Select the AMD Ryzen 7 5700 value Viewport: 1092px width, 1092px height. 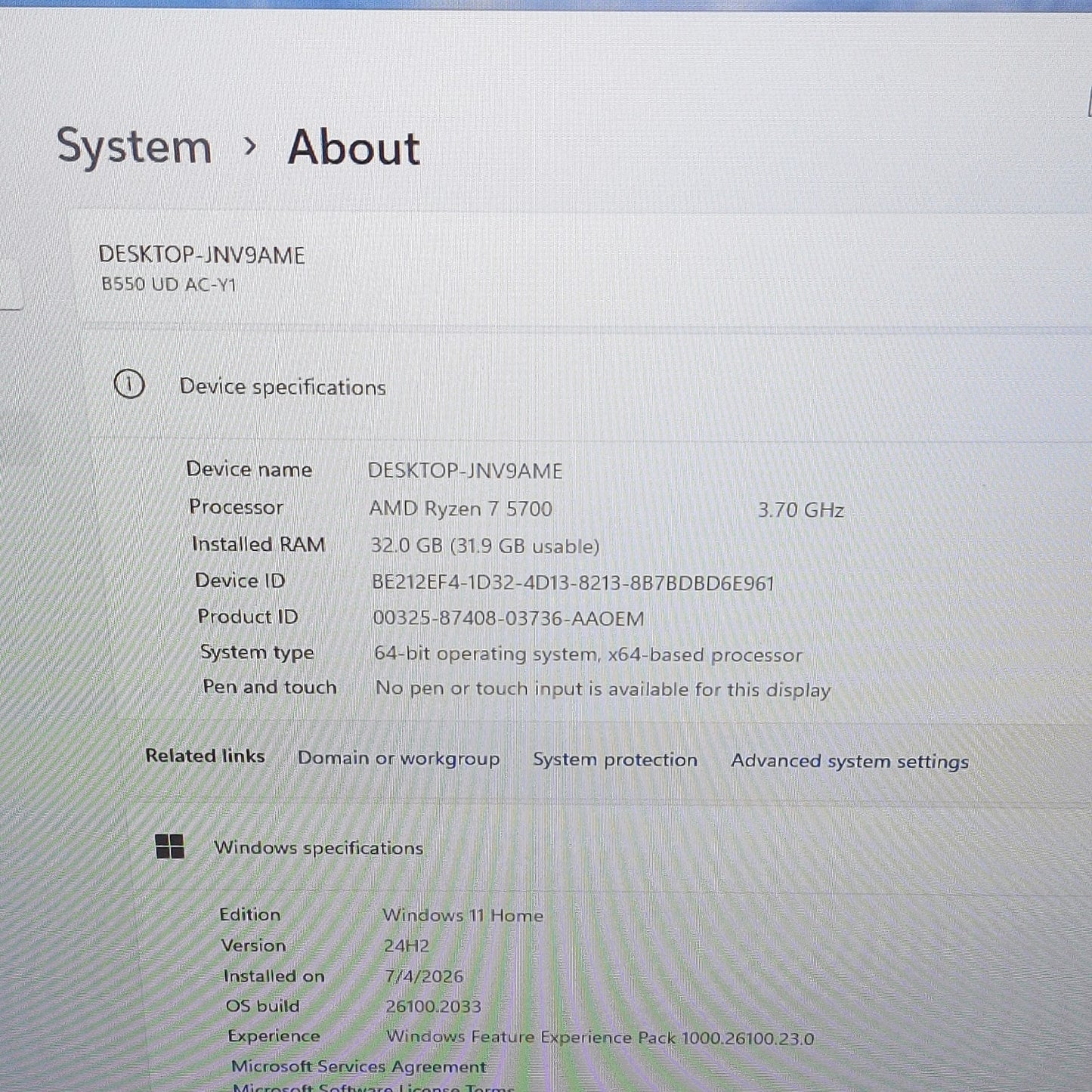point(461,509)
